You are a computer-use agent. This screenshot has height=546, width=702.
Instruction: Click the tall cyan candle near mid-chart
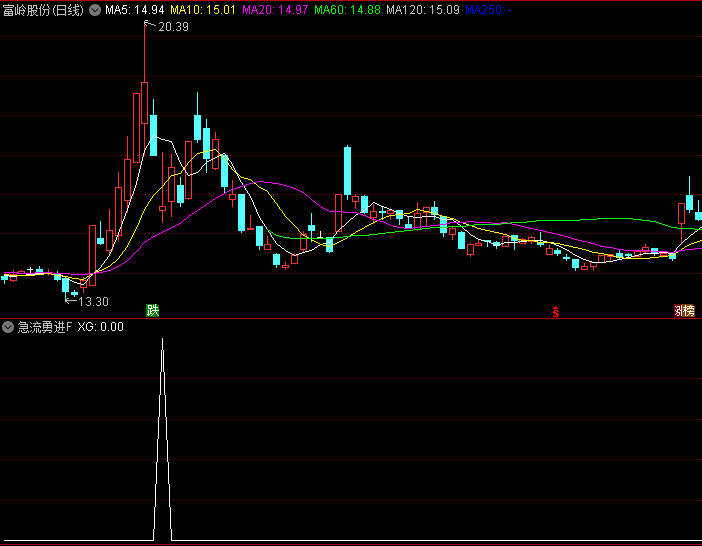click(347, 171)
